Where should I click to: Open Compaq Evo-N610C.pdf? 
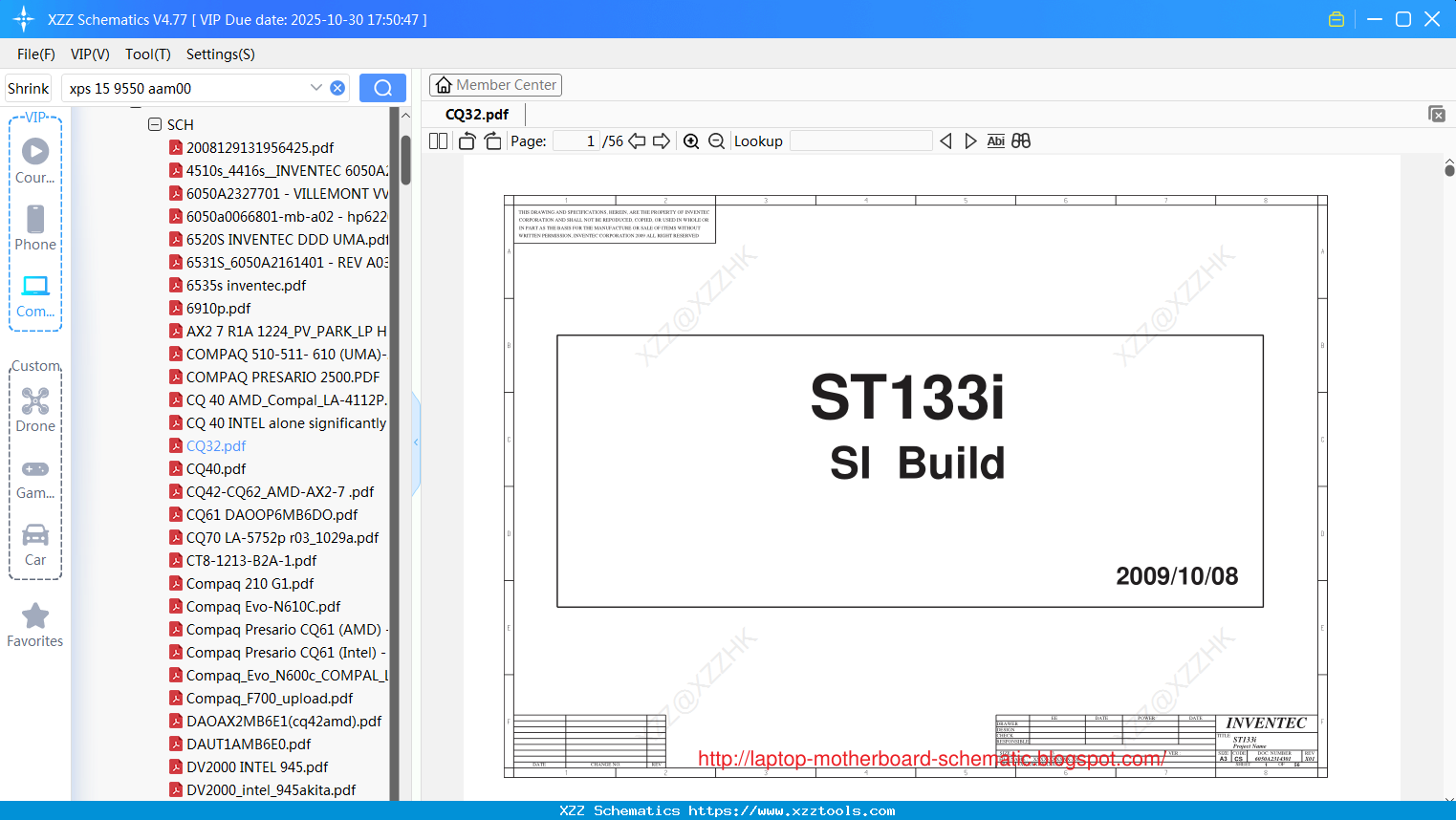pos(263,606)
